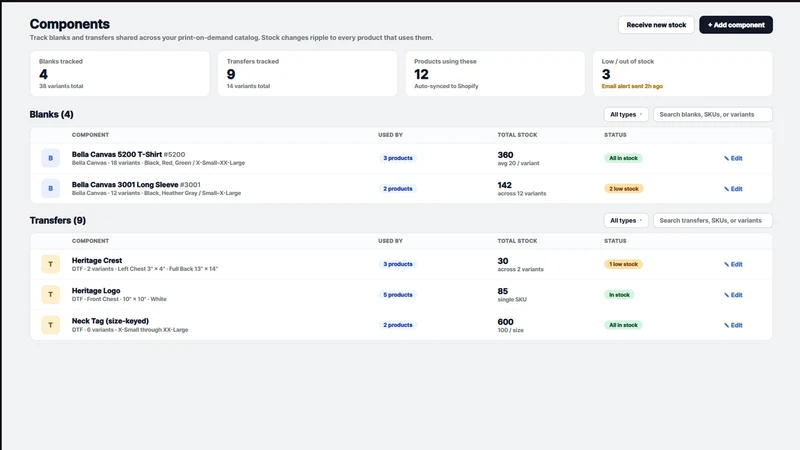This screenshot has width=800, height=450.
Task: Click the Neck Tag (size-keyed) name
Action: coord(110,321)
